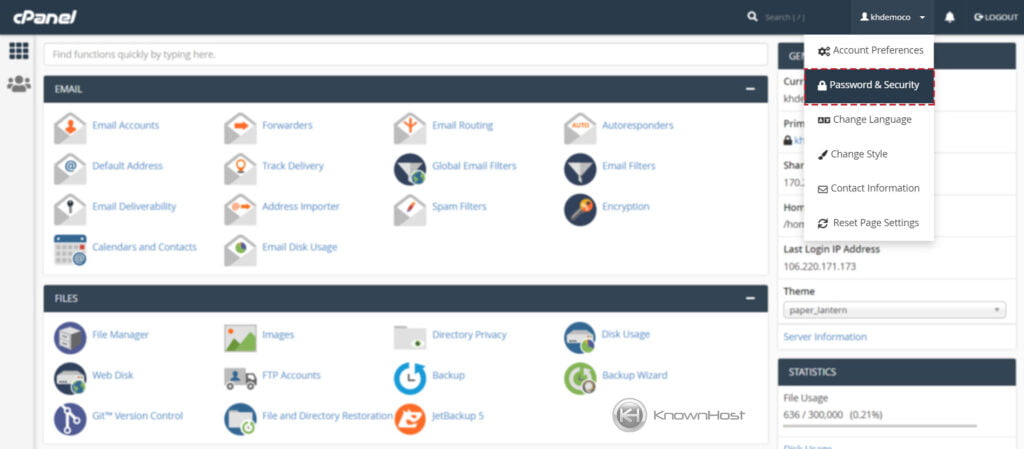Open the grid home icon in sidebar
This screenshot has width=1024, height=449.
(x=19, y=51)
